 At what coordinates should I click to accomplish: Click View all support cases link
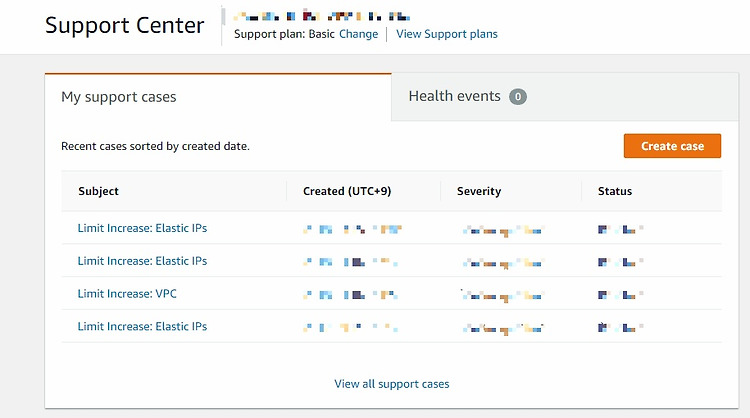coord(392,384)
